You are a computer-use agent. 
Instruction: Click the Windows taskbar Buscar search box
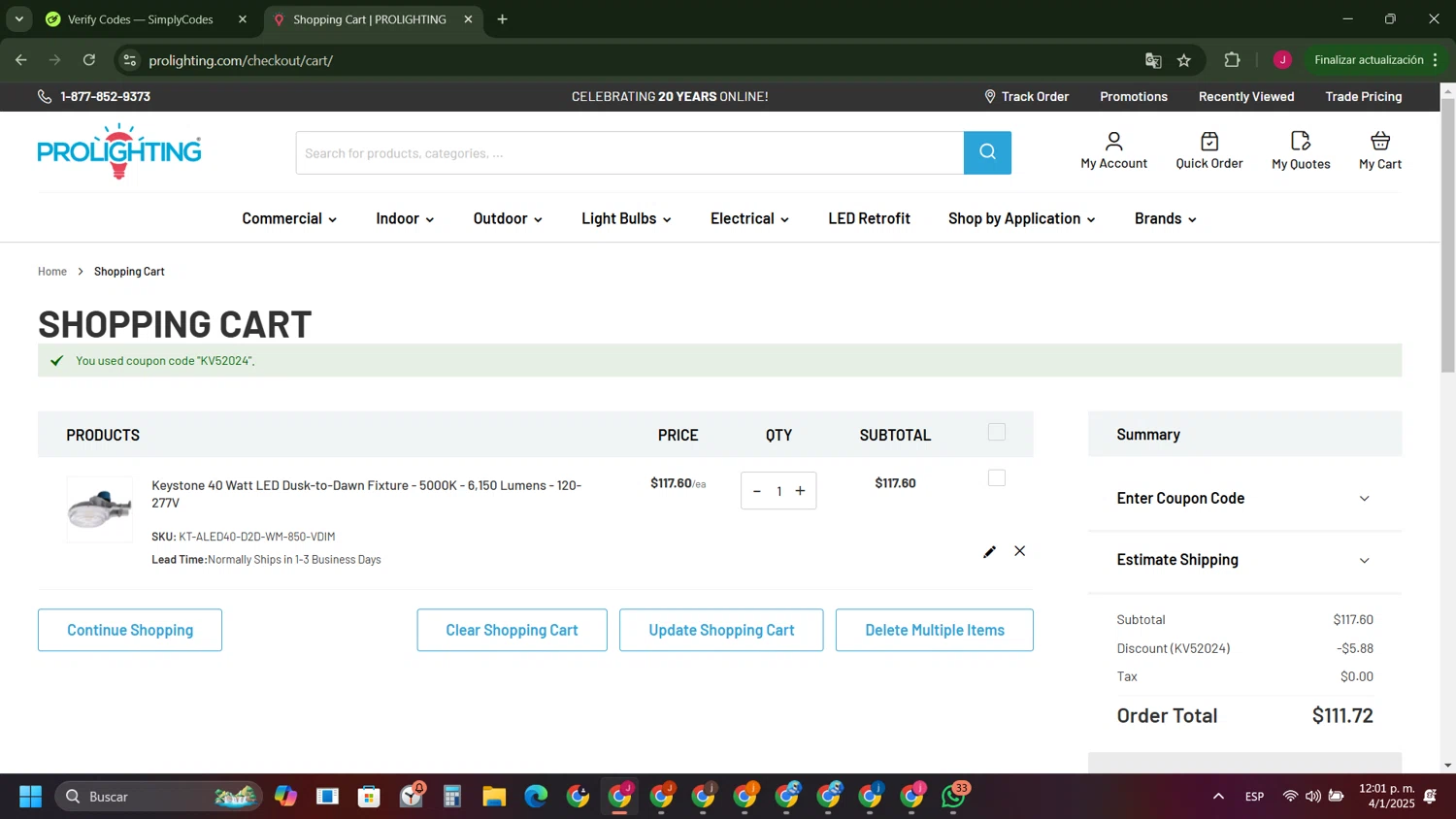coord(158,797)
